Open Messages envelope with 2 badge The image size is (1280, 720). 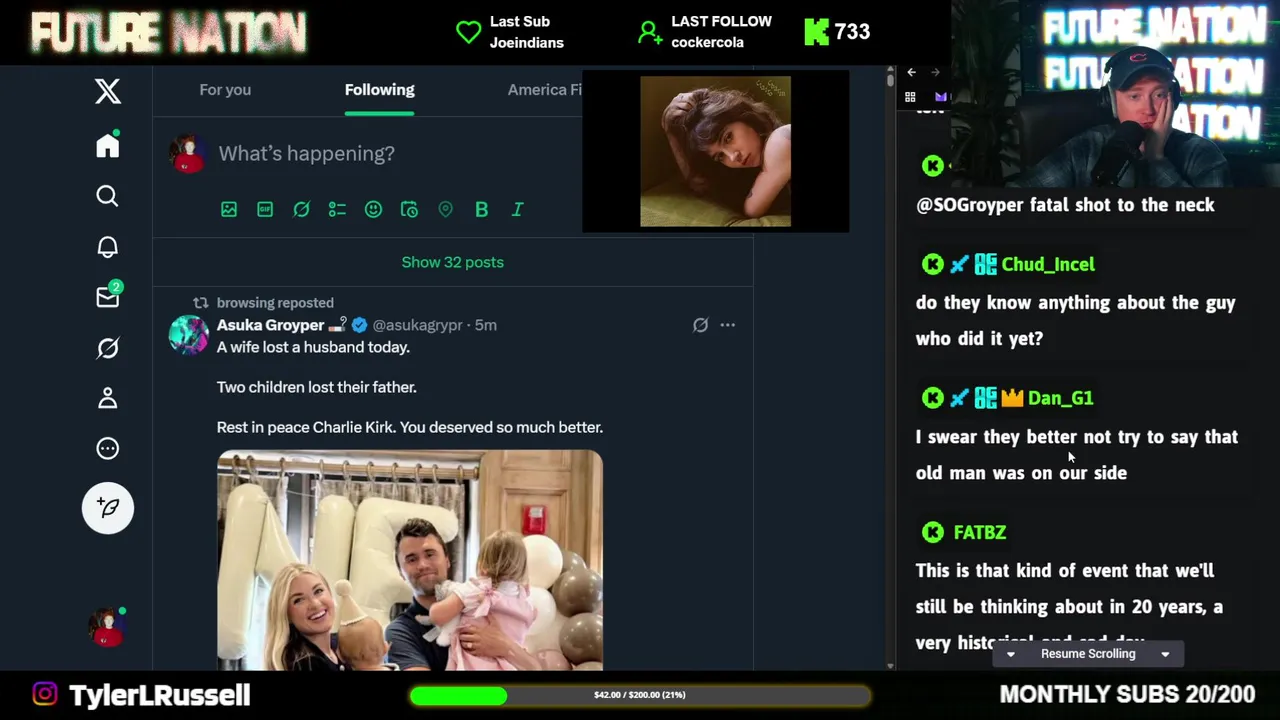pos(108,296)
